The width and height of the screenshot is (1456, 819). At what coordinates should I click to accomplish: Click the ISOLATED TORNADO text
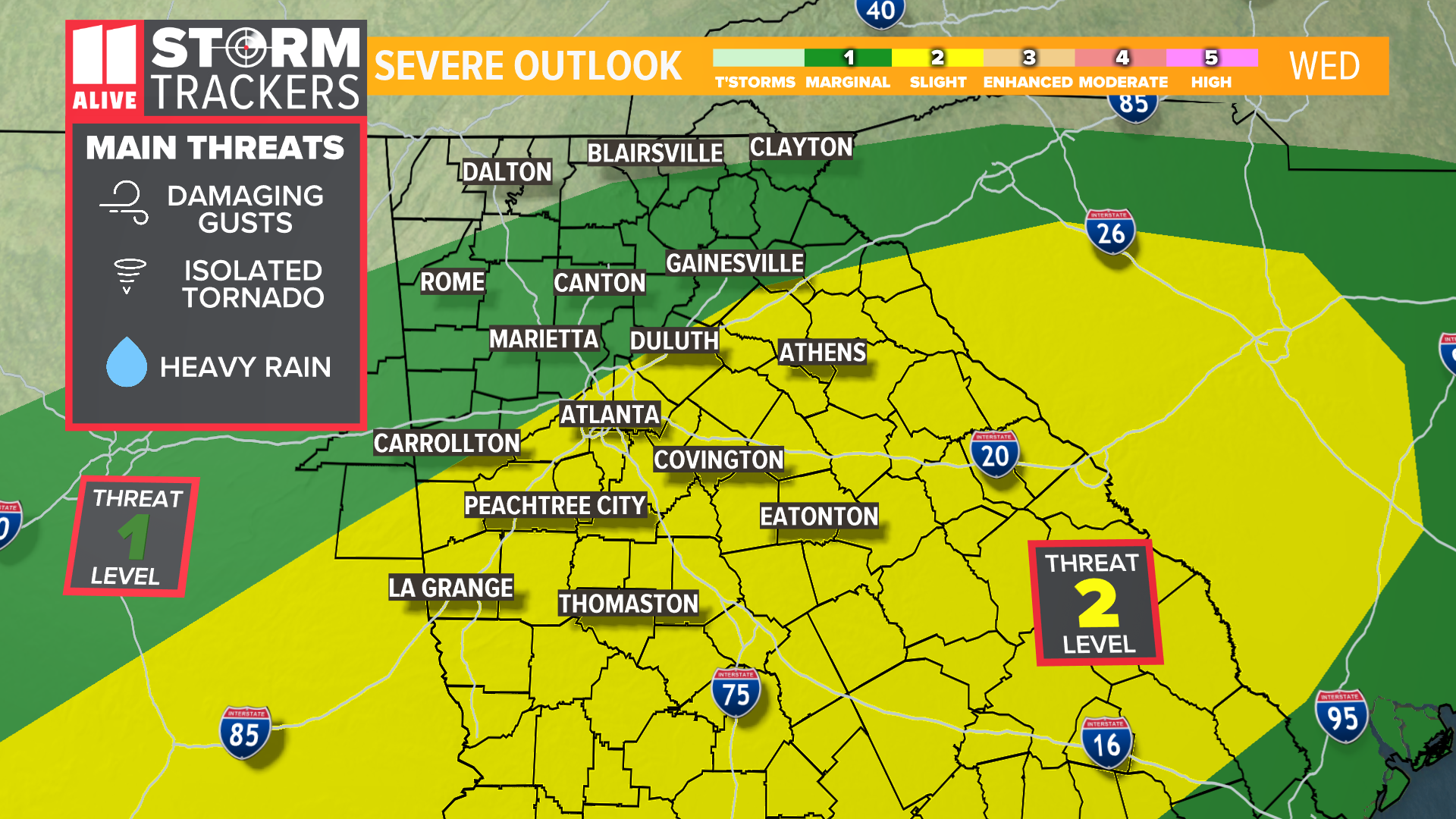coord(253,284)
